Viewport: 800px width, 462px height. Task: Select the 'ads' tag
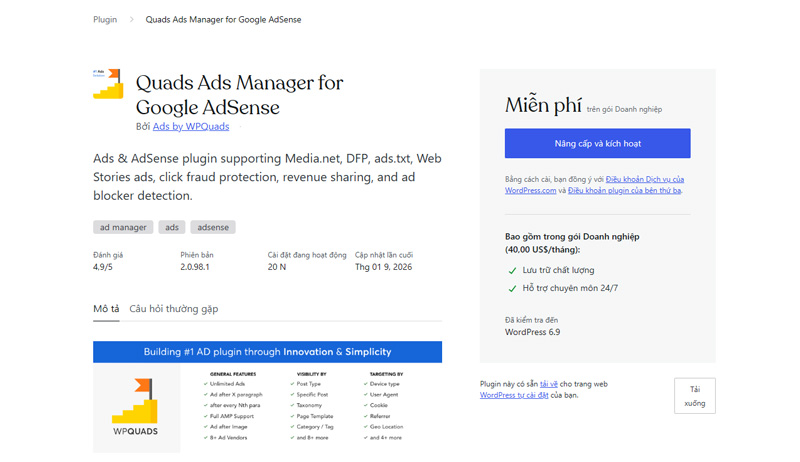(173, 227)
